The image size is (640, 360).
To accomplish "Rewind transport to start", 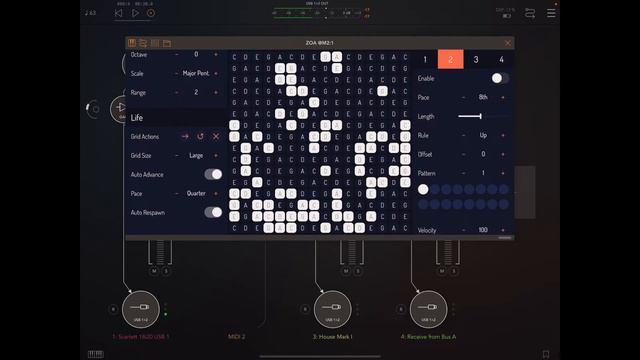I will tap(118, 13).
